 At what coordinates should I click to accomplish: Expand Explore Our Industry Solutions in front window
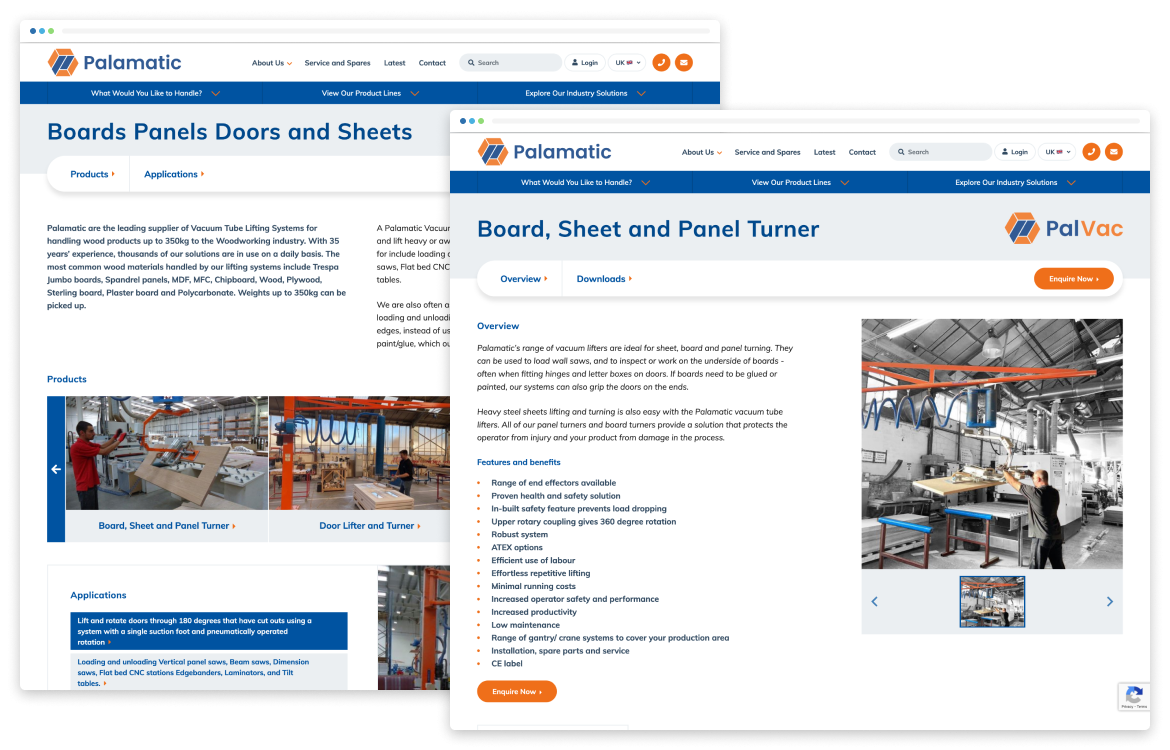pos(1014,183)
